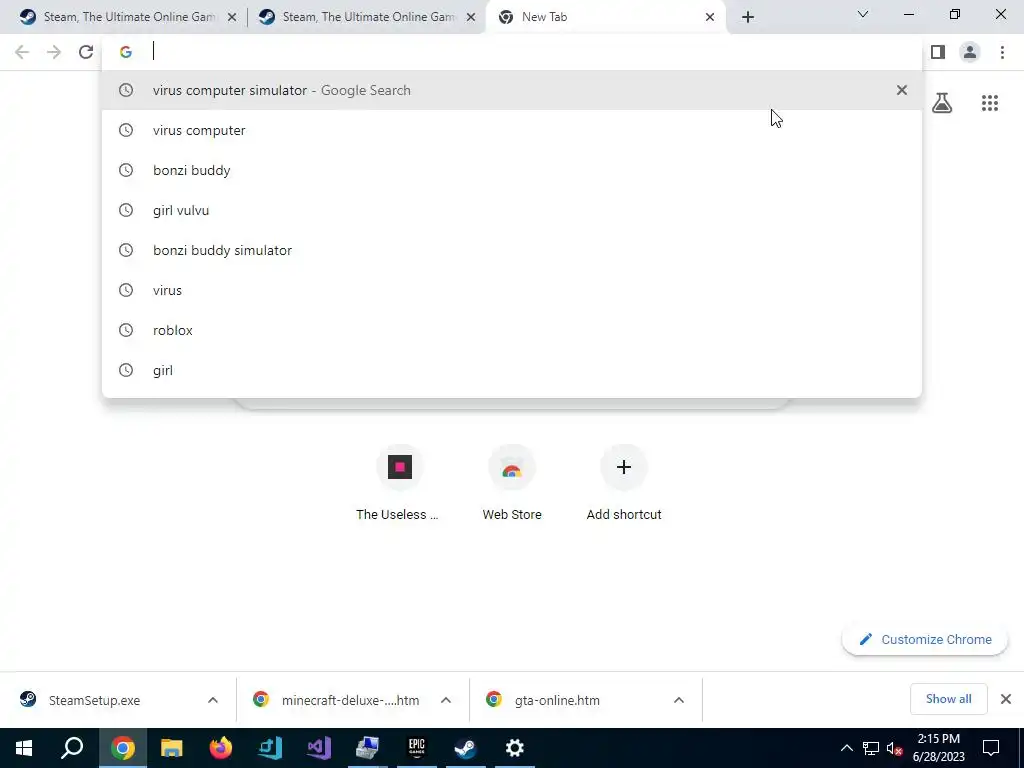Close the second Steam tab
The image size is (1024, 768).
(x=470, y=17)
